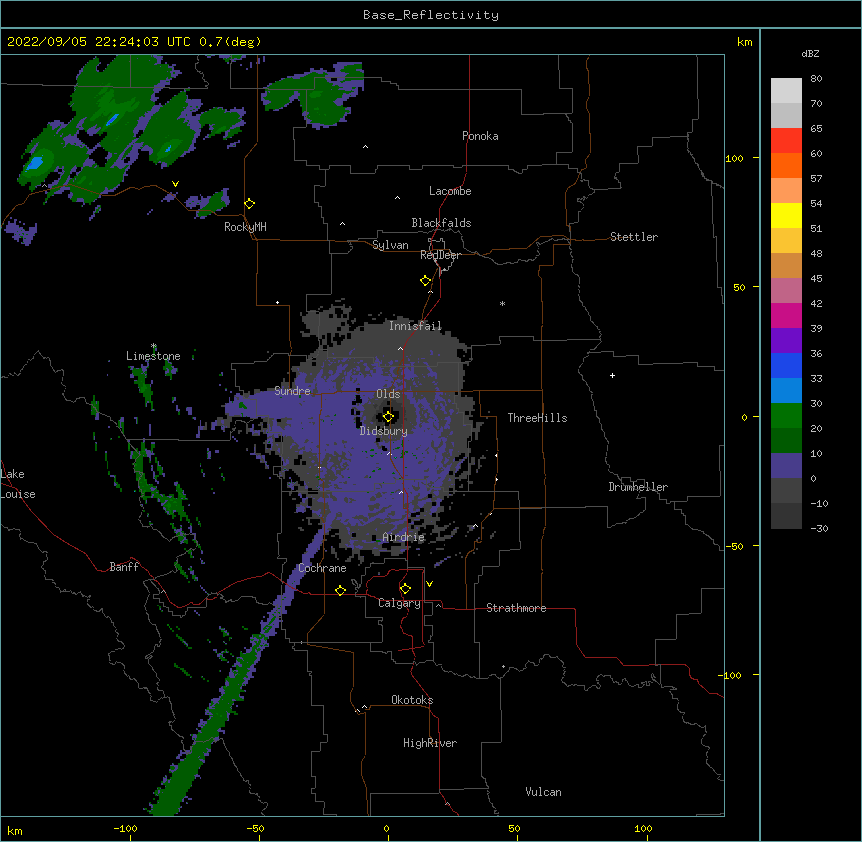Viewport: 862px width, 842px height.
Task: Pick the red 60-65 dBZ legend swatch
Action: (786, 141)
